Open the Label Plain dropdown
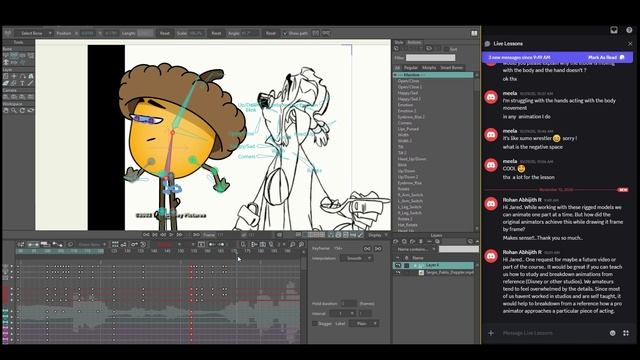Viewport: 640px width, 360px height. [364, 323]
